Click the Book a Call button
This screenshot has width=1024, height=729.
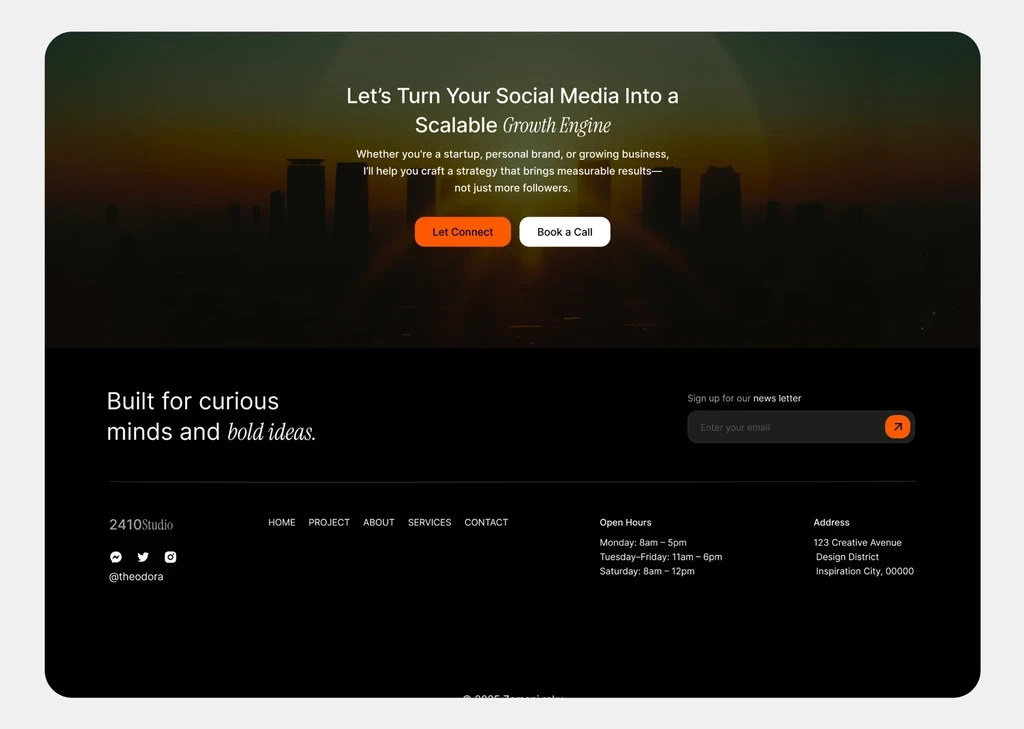[565, 232]
